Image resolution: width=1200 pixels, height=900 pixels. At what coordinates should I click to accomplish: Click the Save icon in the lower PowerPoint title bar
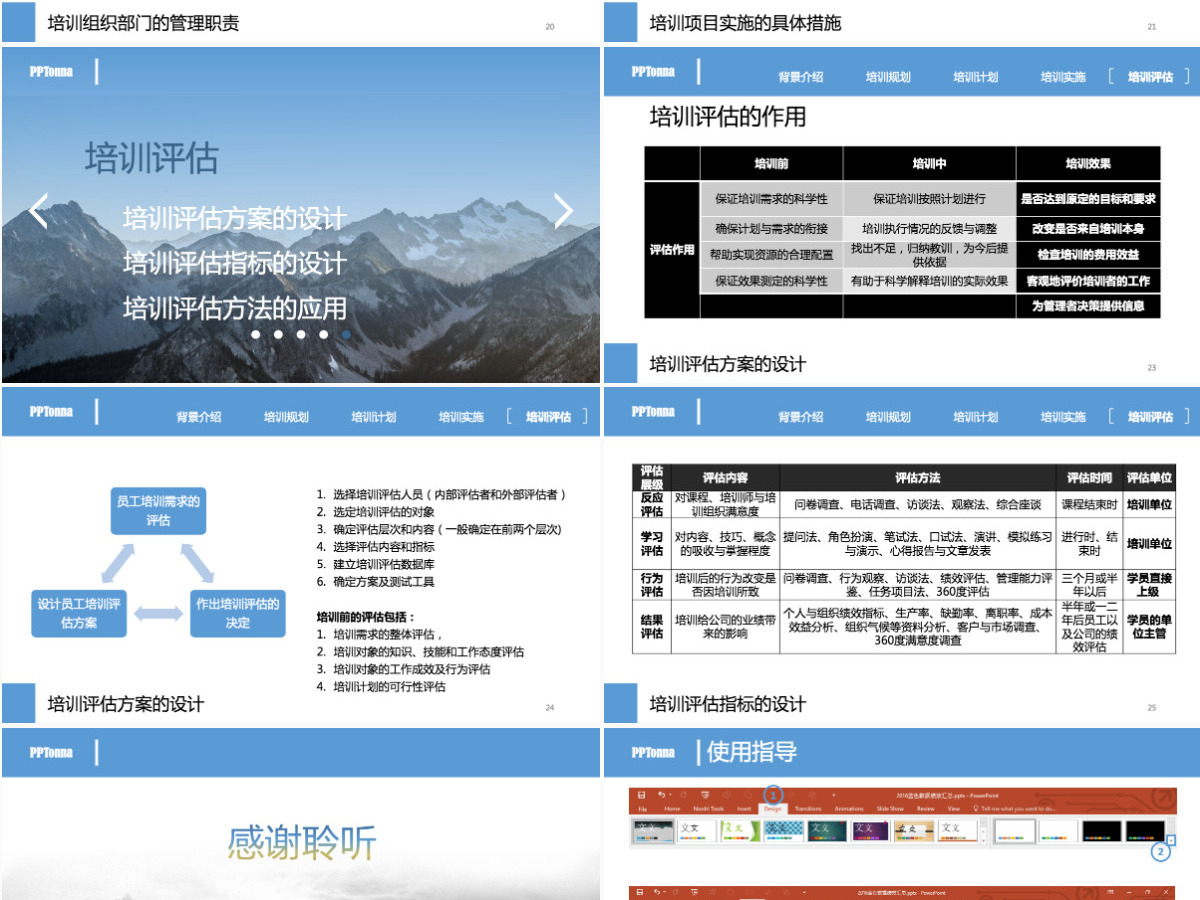point(641,892)
